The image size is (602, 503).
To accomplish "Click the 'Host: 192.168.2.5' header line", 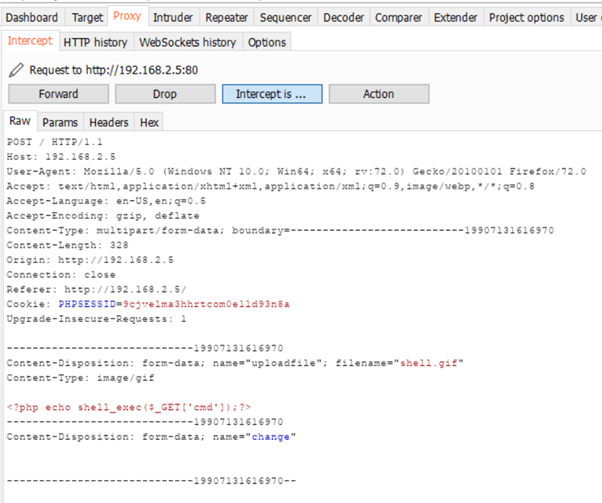I will pos(61,157).
